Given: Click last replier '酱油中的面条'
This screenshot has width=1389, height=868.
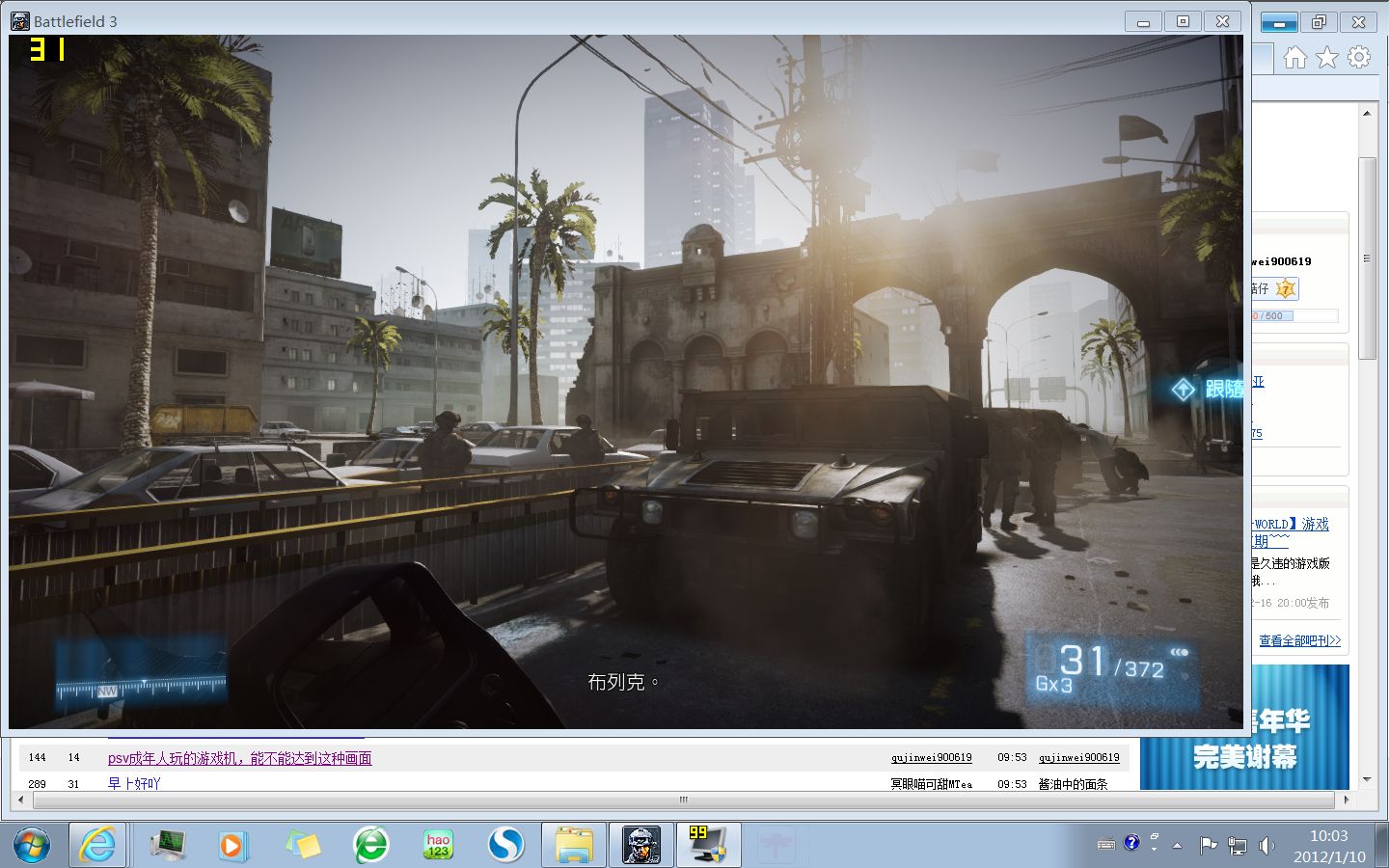Looking at the screenshot, I should coord(1073,784).
